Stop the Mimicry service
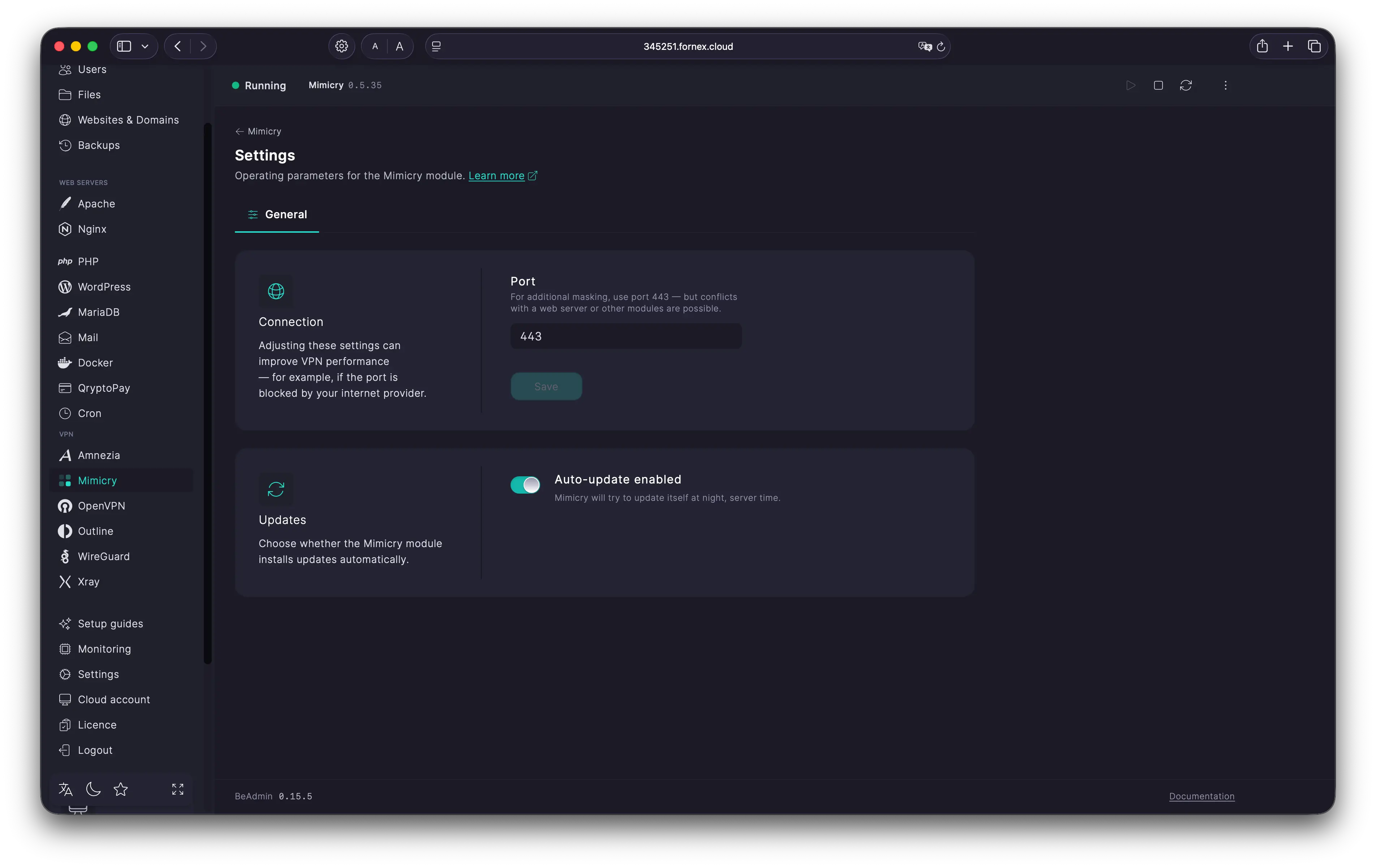1376x868 pixels. click(x=1158, y=85)
